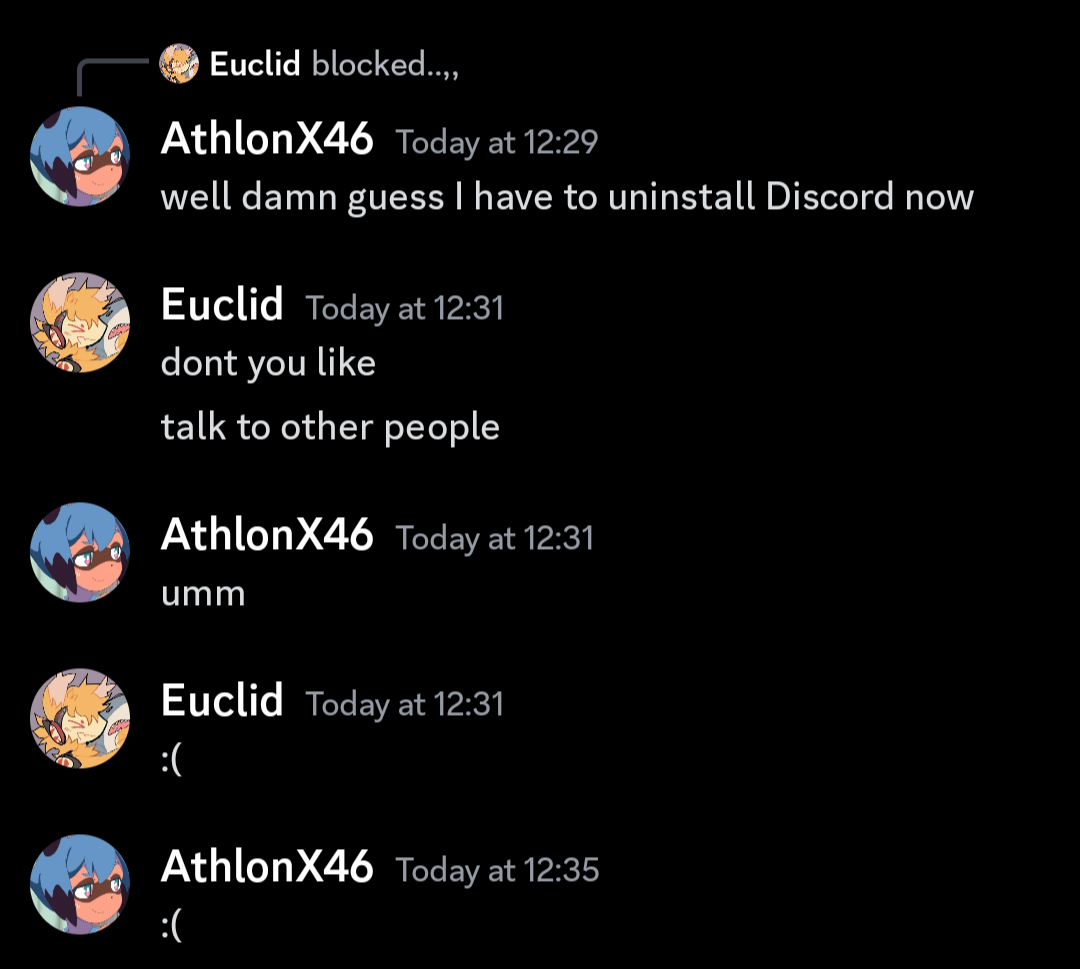The height and width of the screenshot is (969, 1080).
Task: Open the Euclid username above "dont you like"
Action: (x=222, y=305)
